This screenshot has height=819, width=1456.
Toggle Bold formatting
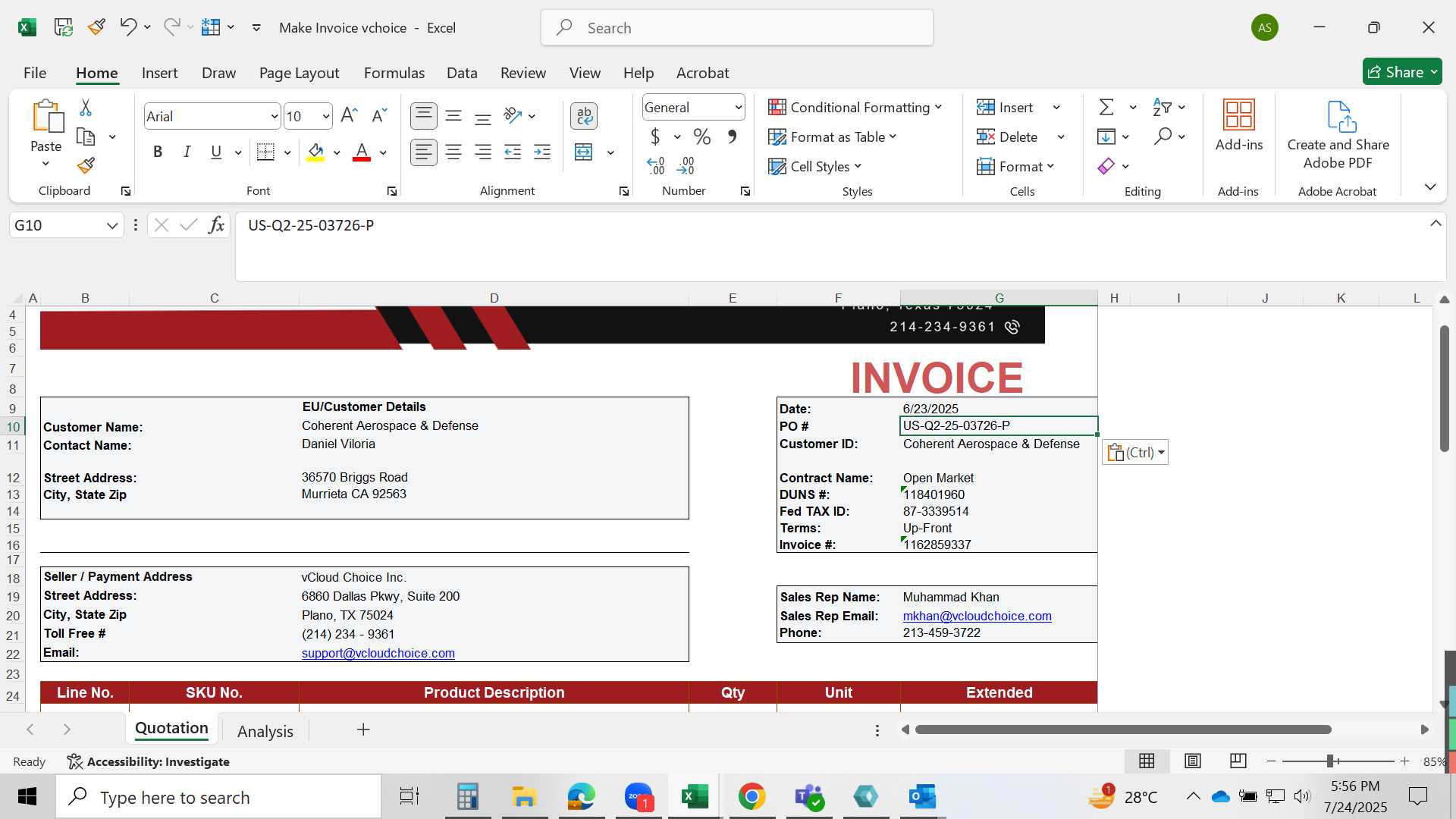(x=158, y=152)
